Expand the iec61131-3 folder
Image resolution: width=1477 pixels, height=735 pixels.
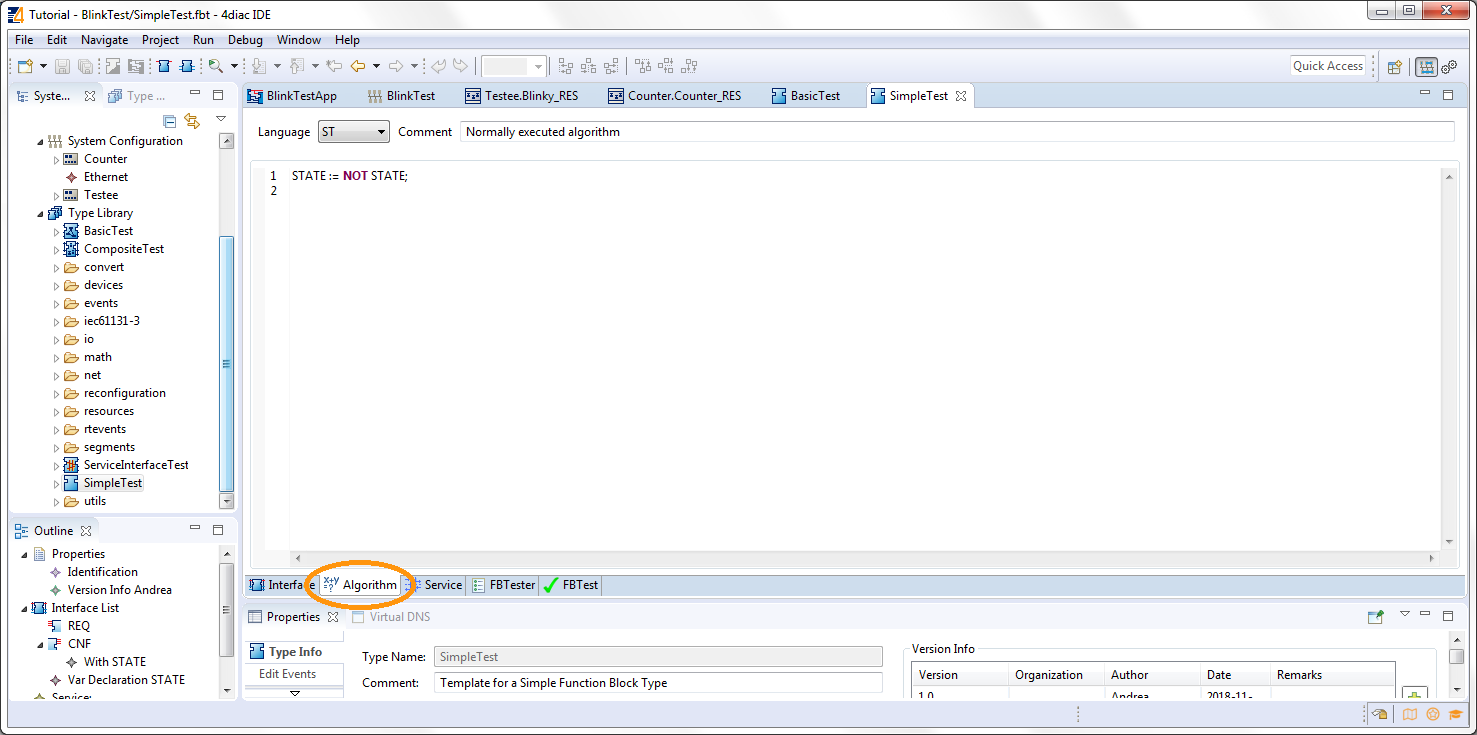point(57,322)
